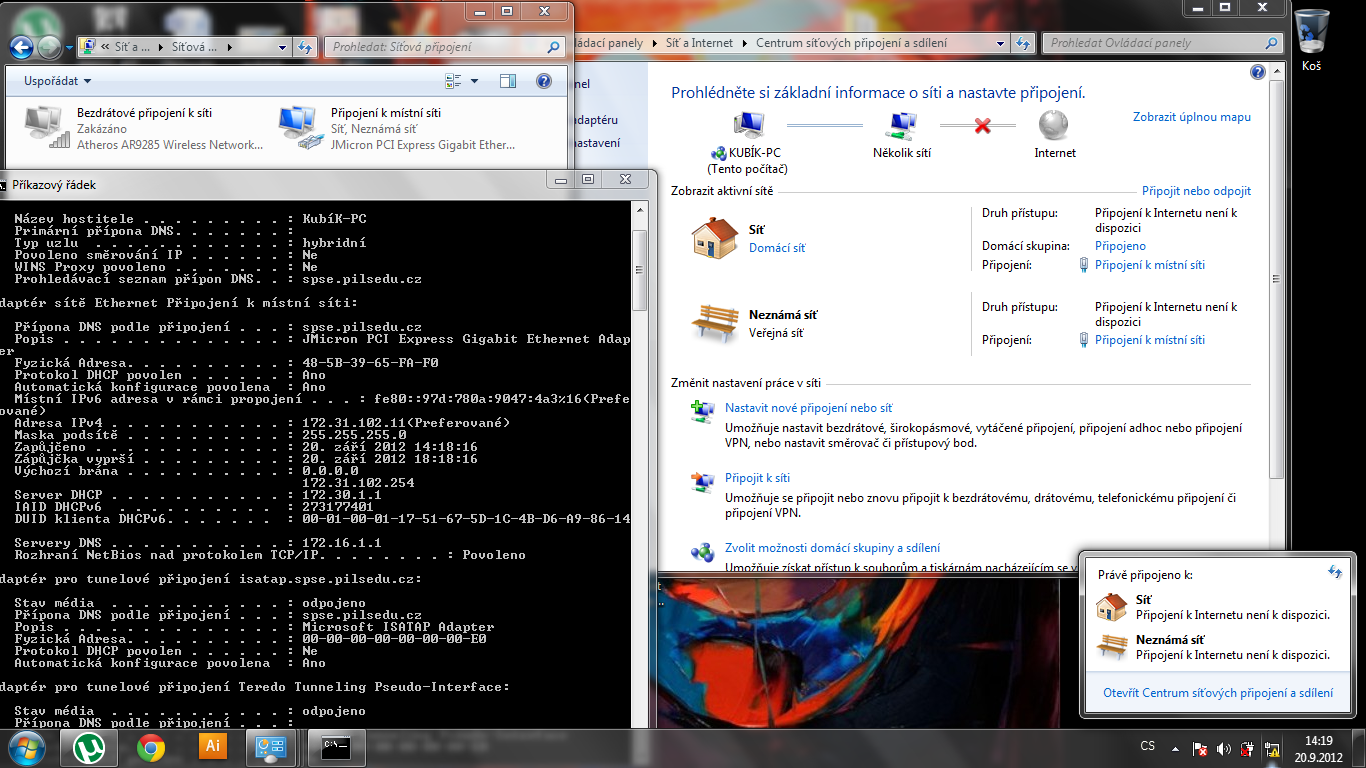1366x768 pixels.
Task: Open the recent pages dropdown next to Forward
Action: pyautogui.click(x=69, y=47)
